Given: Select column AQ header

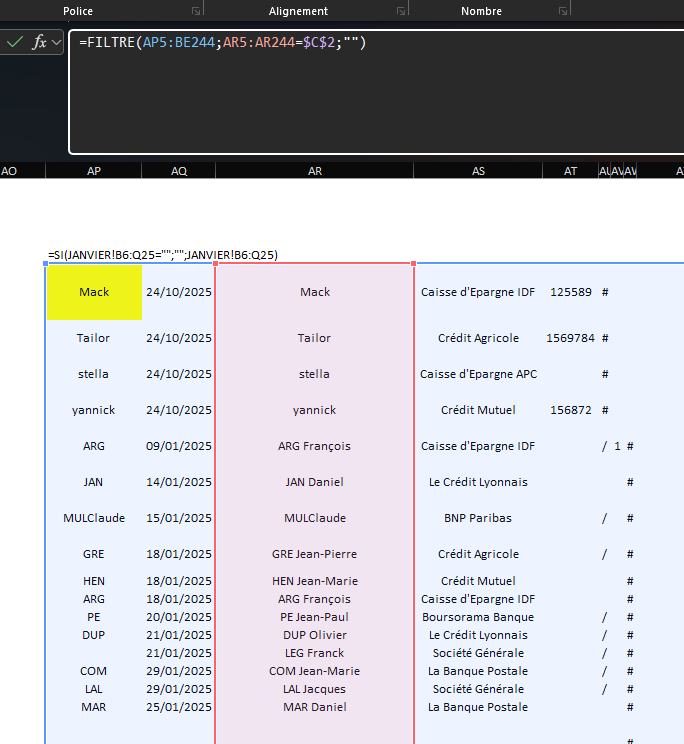Looking at the screenshot, I should (x=179, y=171).
